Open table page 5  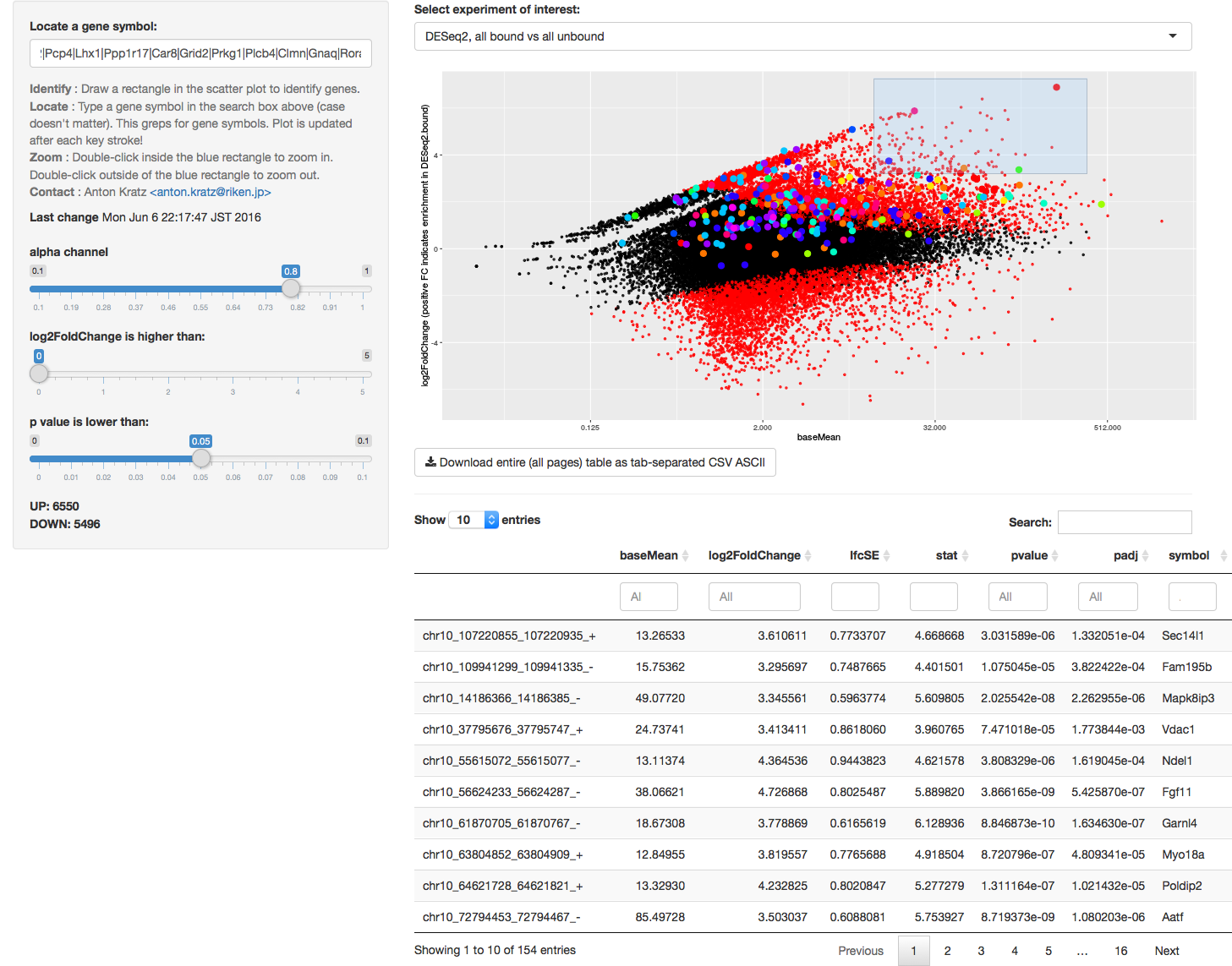(x=1049, y=951)
